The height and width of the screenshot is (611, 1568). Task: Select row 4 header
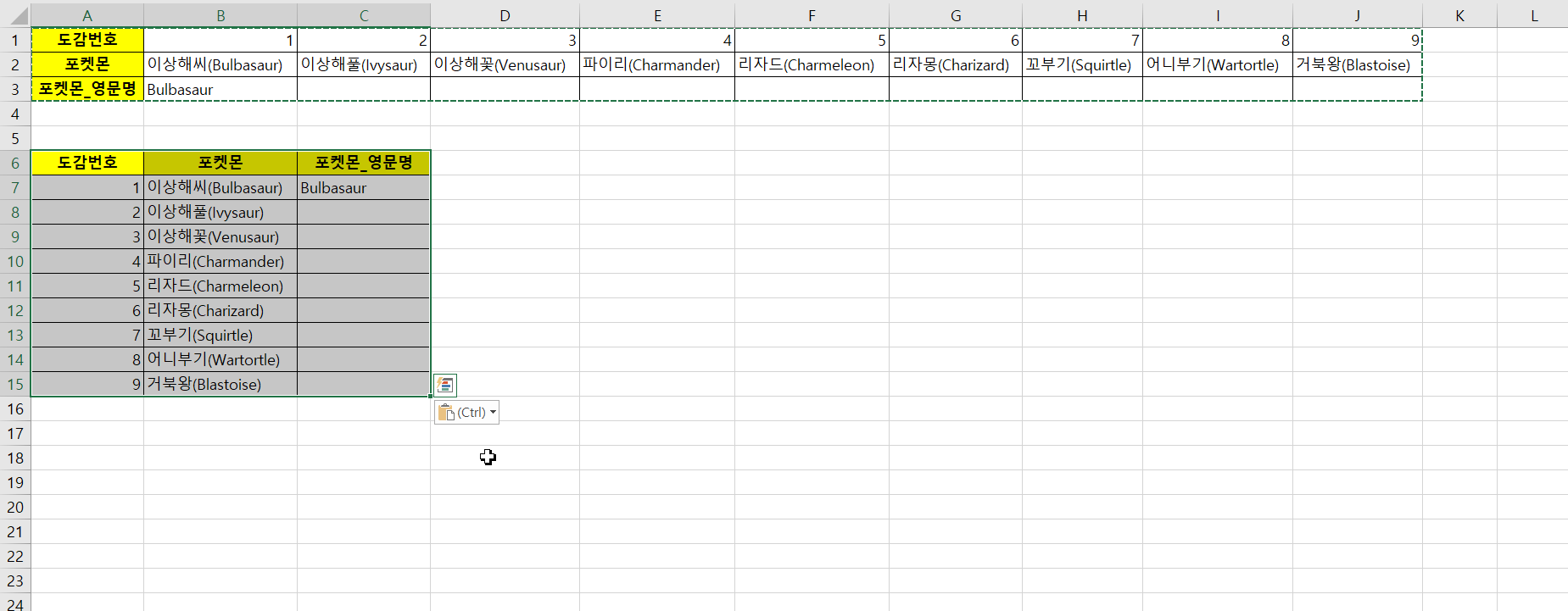click(15, 114)
